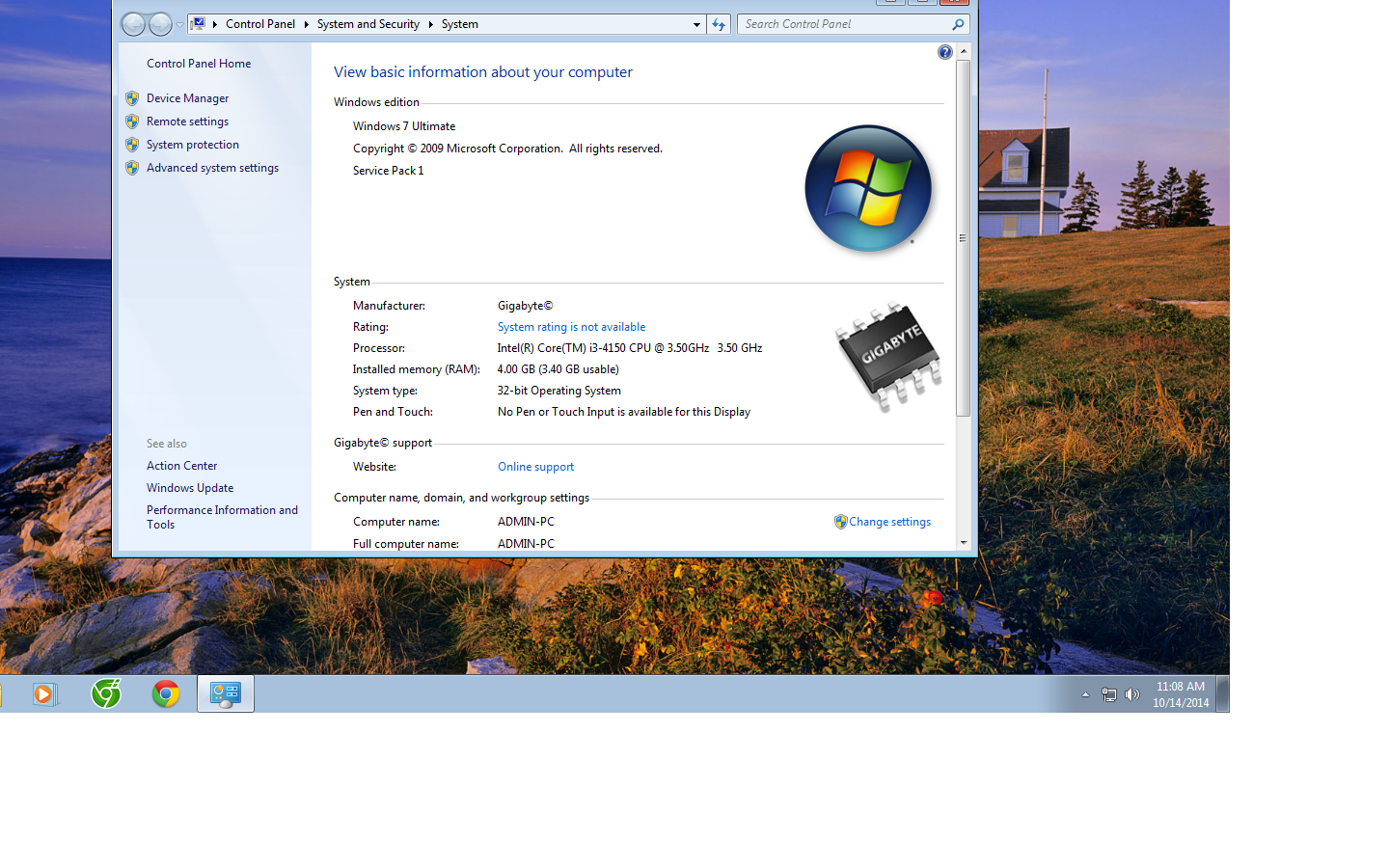Image resolution: width=1389 pixels, height=868 pixels.
Task: Click the scrollbar down arrow
Action: coord(963,543)
